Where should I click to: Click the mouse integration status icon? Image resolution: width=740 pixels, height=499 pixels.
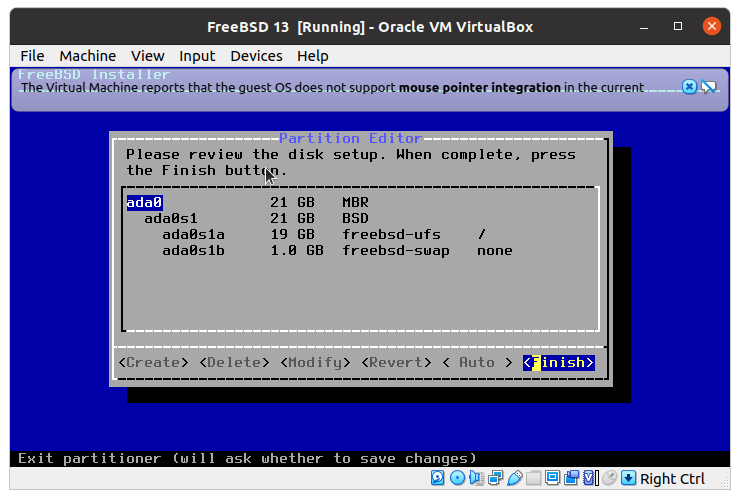click(609, 478)
